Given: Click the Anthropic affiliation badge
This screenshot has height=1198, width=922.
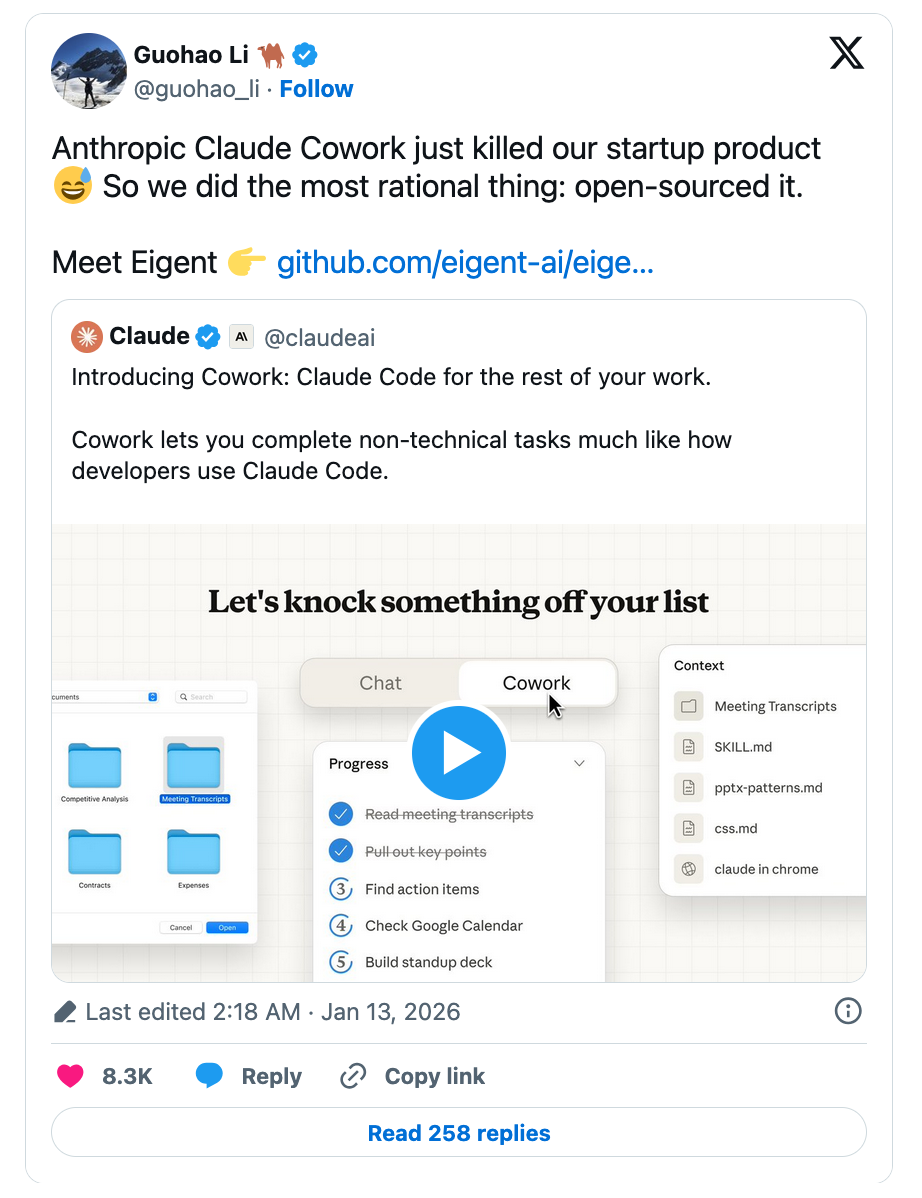Looking at the screenshot, I should (x=241, y=337).
